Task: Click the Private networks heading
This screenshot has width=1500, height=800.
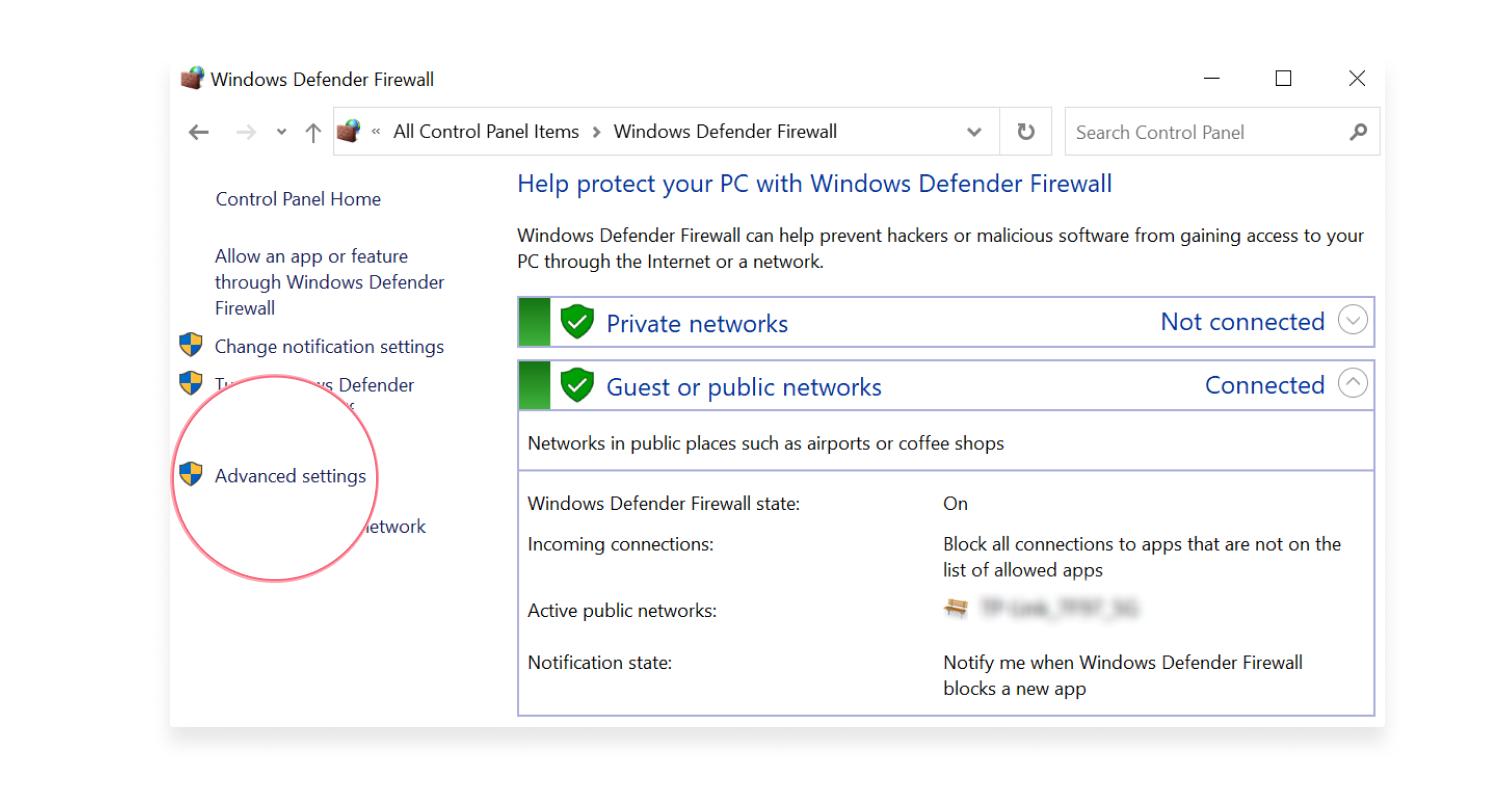Action: click(697, 324)
